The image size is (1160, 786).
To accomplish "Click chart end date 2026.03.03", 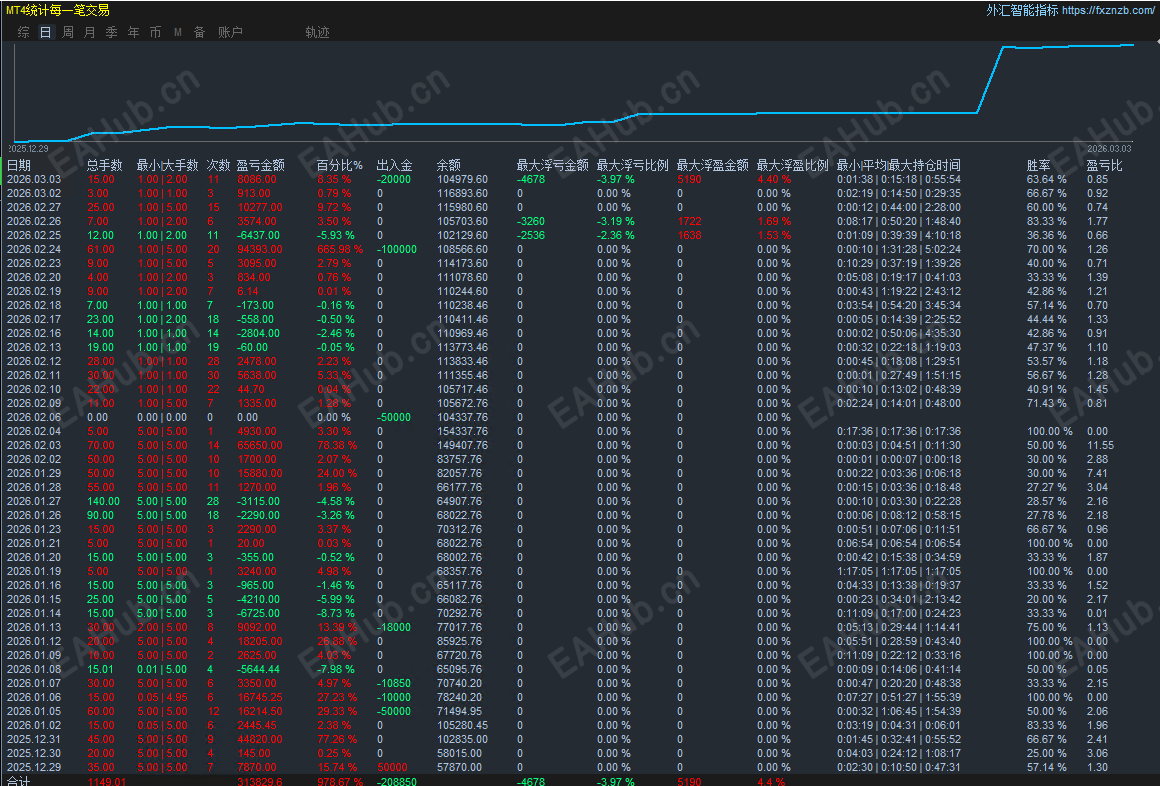I will pos(1108,149).
